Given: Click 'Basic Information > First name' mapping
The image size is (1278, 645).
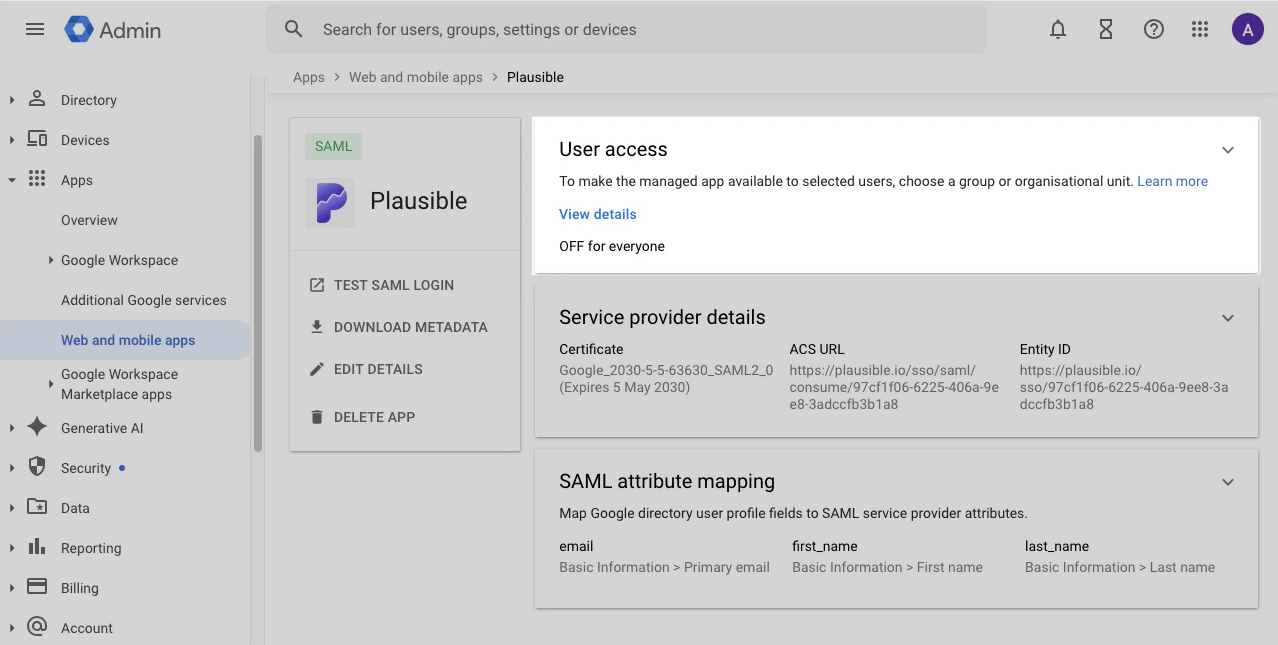Looking at the screenshot, I should pyautogui.click(x=888, y=567).
